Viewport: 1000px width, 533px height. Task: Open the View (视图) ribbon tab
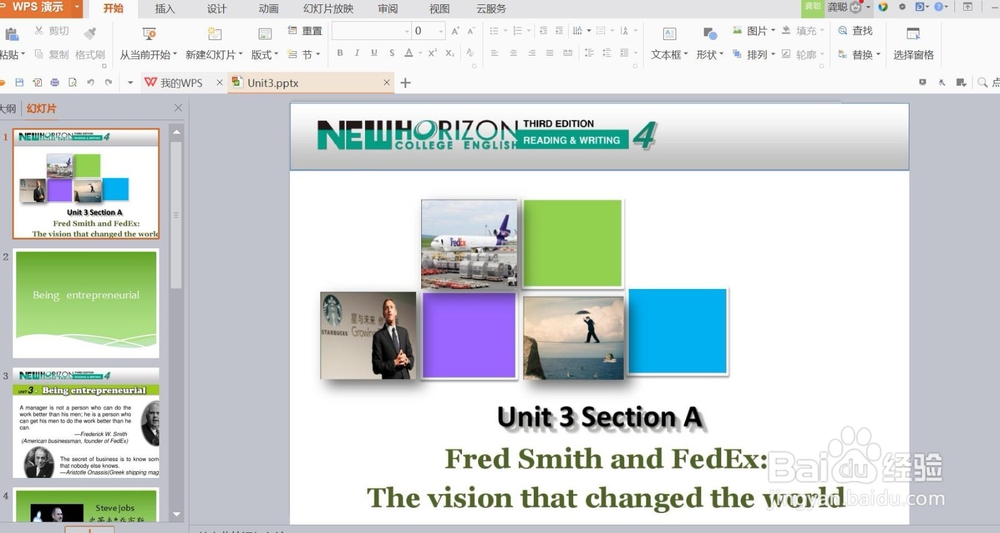point(439,9)
